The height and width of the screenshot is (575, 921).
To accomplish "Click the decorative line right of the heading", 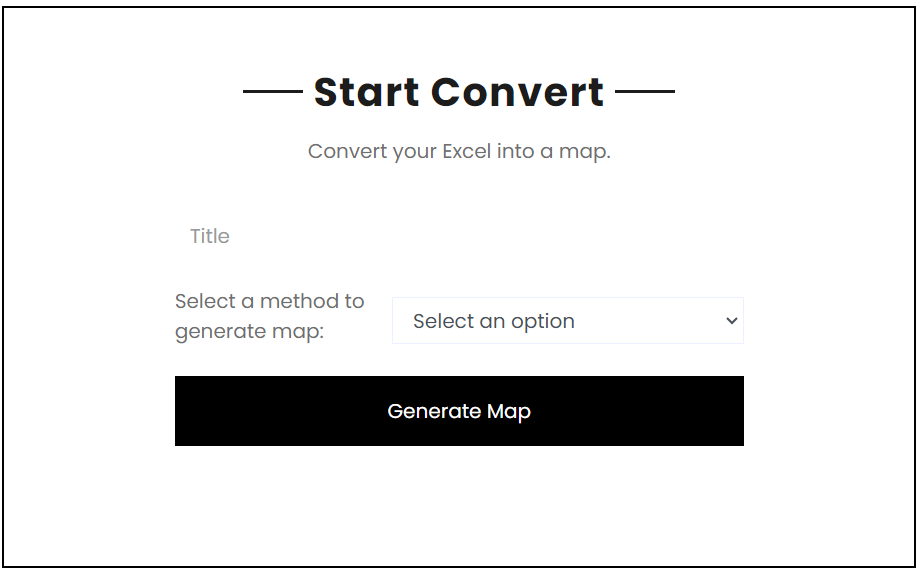I will [x=645, y=92].
